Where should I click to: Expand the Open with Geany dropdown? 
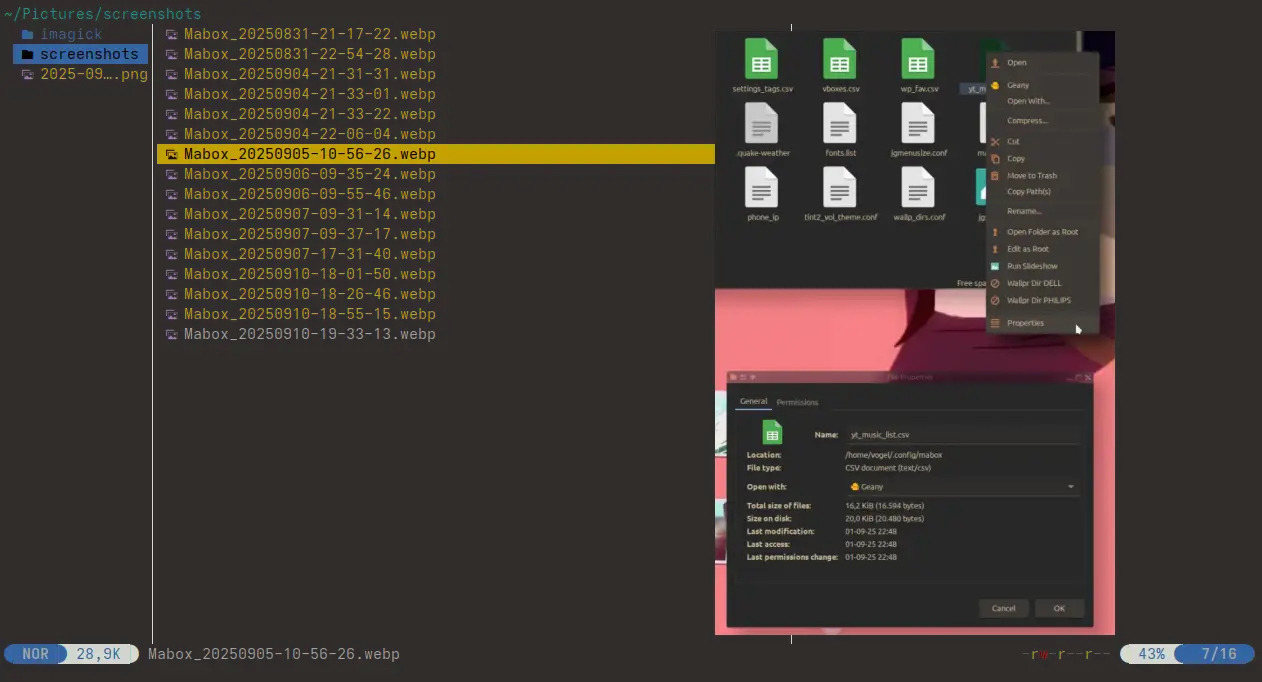pos(1071,487)
